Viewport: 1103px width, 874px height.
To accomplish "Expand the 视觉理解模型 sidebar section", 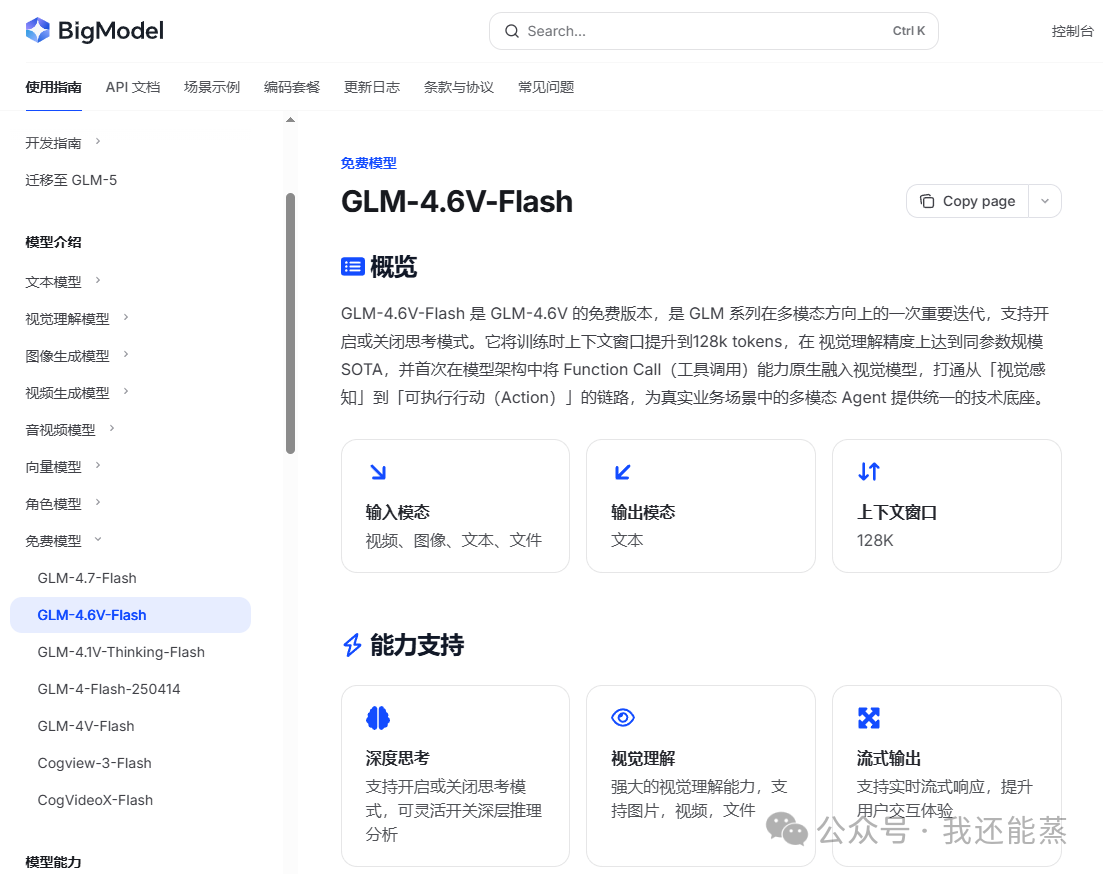I will 126,318.
